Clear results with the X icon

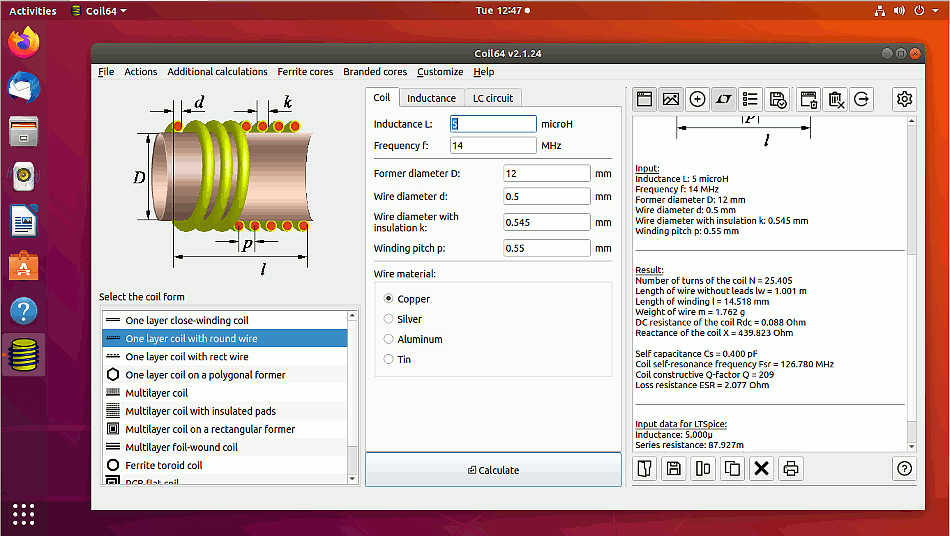click(762, 468)
